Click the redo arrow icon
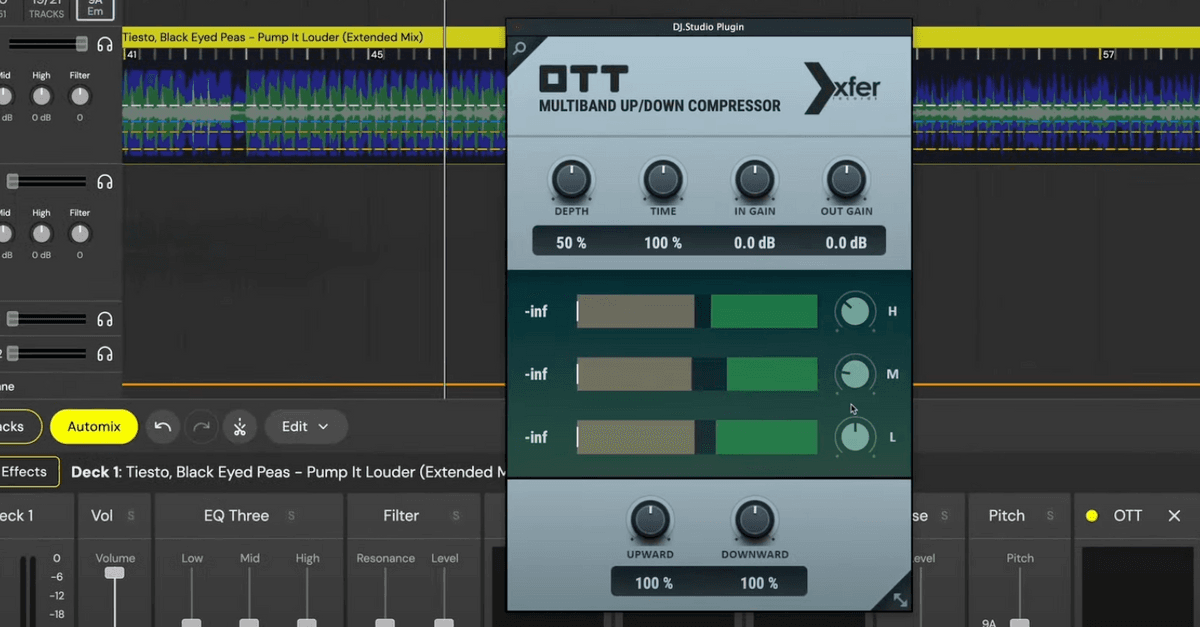Screen dimensions: 1200x627 pos(201,426)
